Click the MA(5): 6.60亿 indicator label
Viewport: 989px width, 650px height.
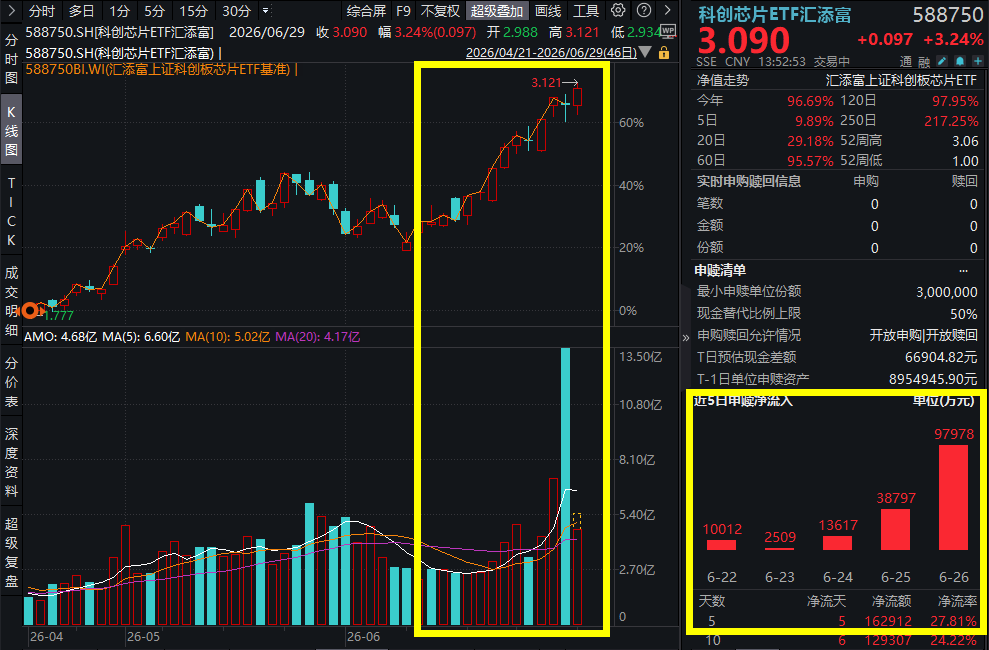141,337
